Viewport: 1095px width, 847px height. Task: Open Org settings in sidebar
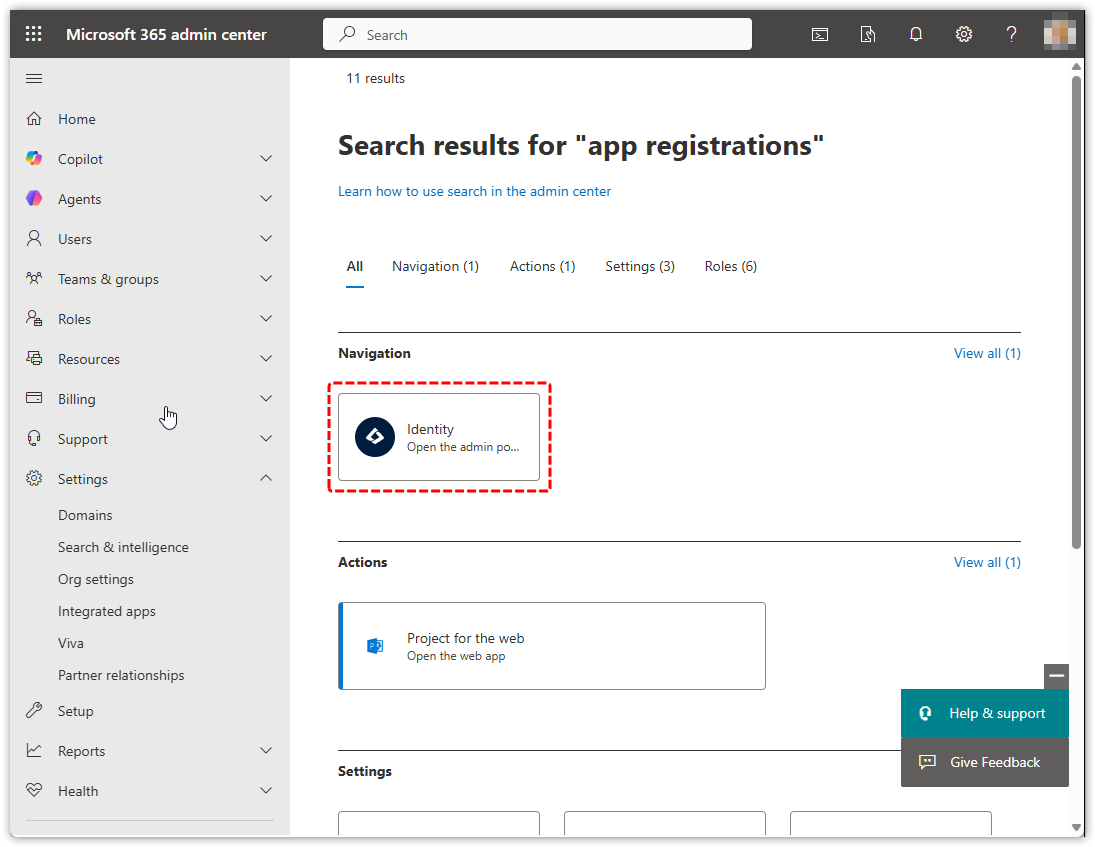(96, 579)
